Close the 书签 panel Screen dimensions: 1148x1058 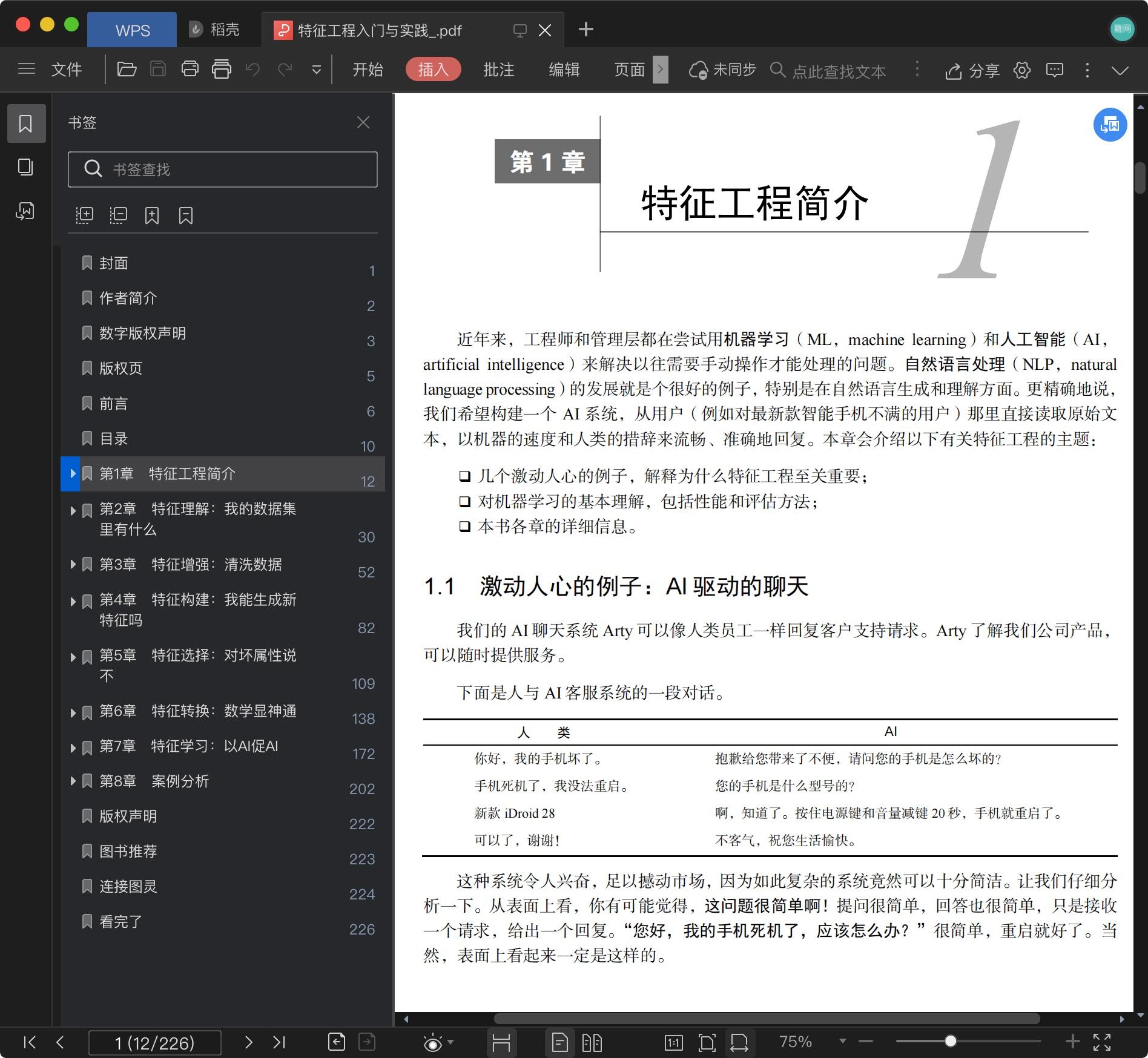pyautogui.click(x=363, y=123)
